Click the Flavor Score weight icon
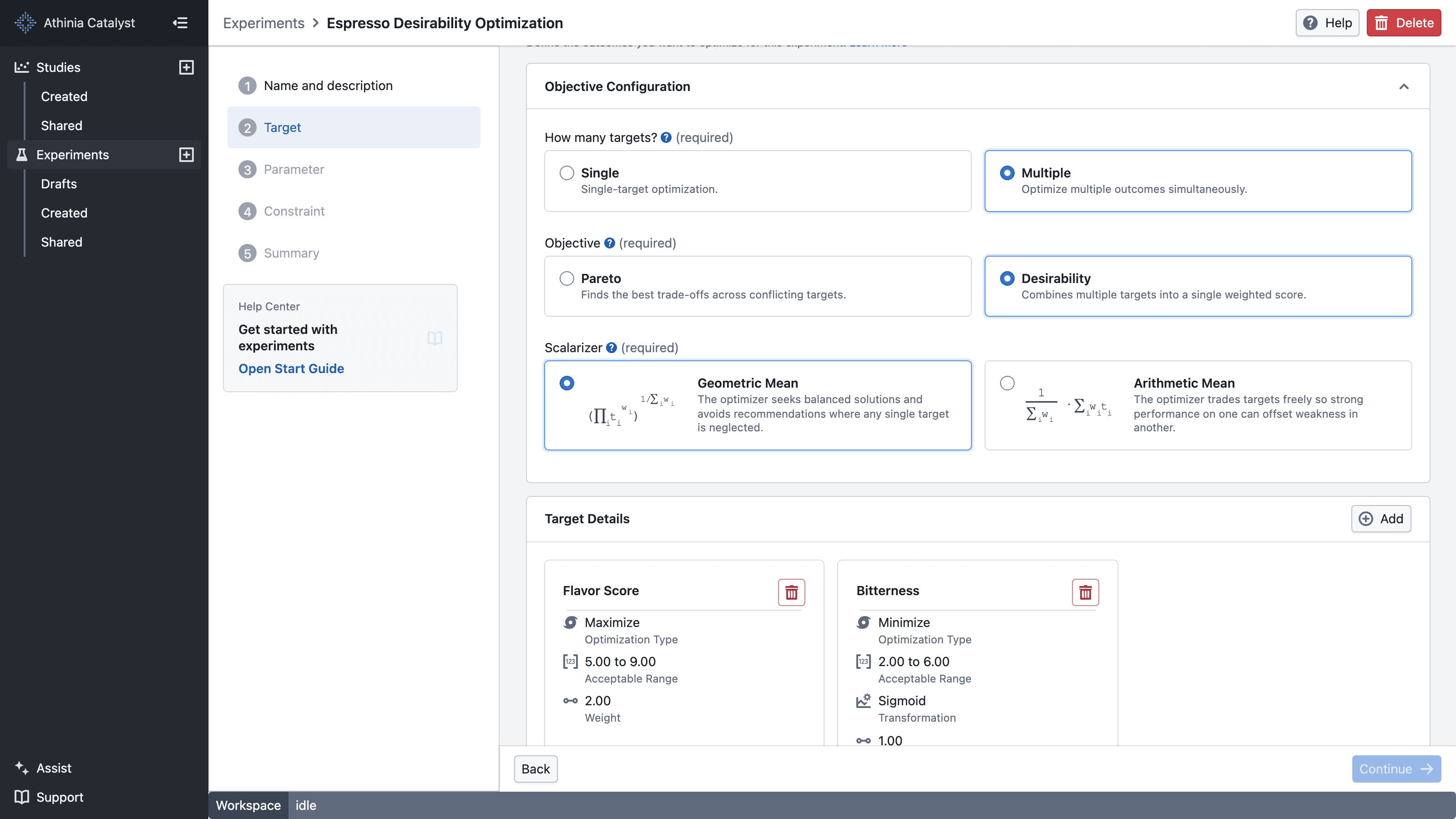This screenshot has width=1456, height=819. pos(570,701)
